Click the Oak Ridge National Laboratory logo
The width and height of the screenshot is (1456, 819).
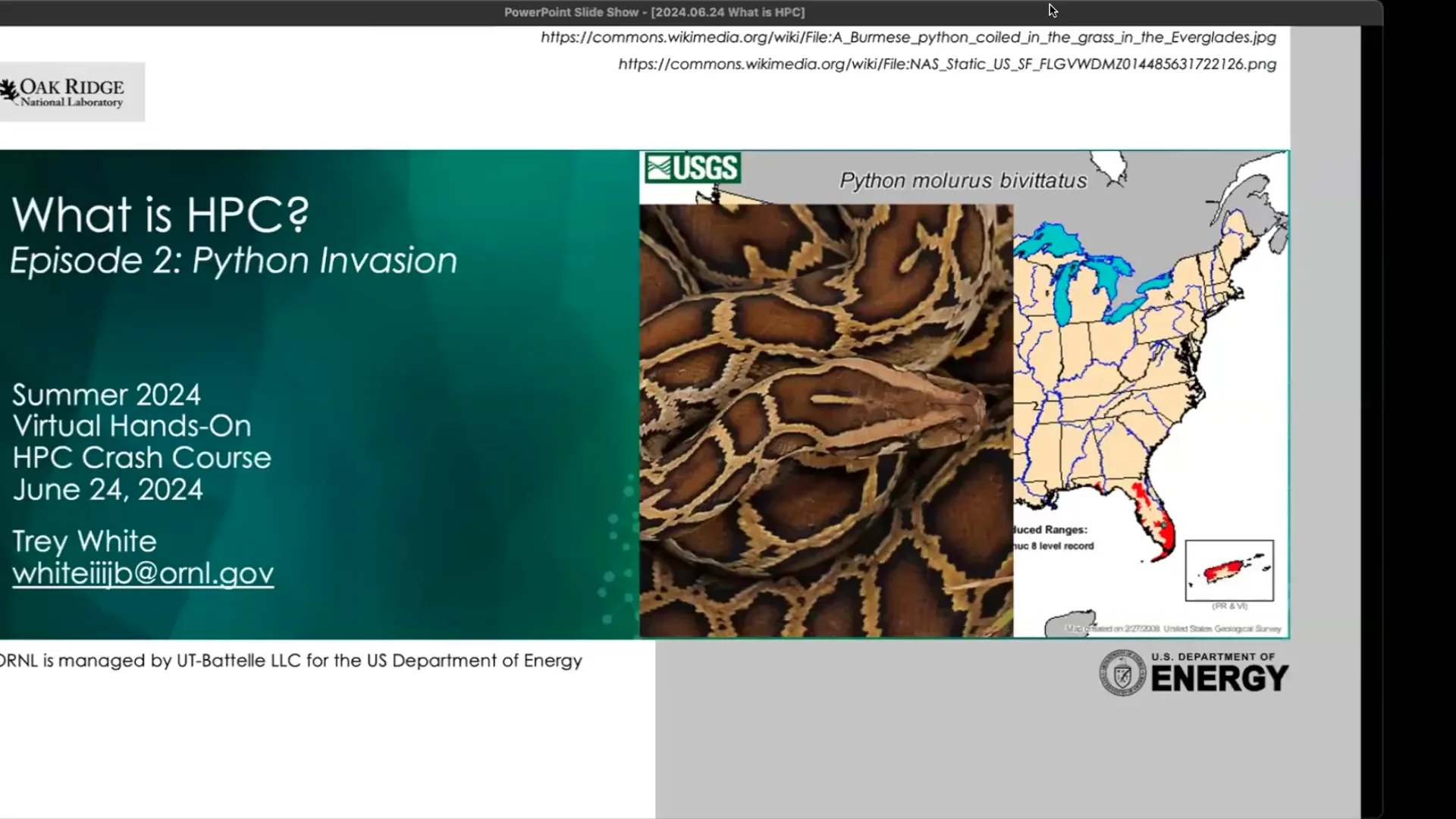(x=72, y=93)
